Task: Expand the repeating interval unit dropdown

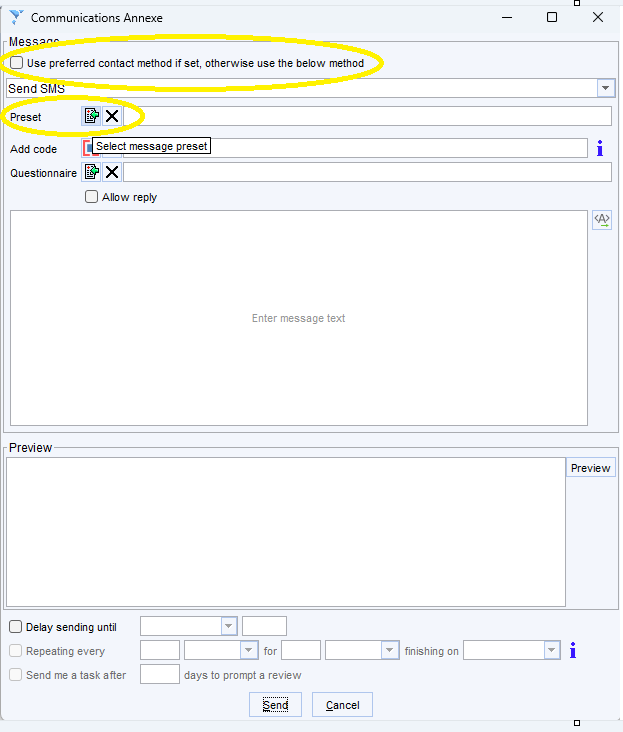Action: click(x=249, y=650)
